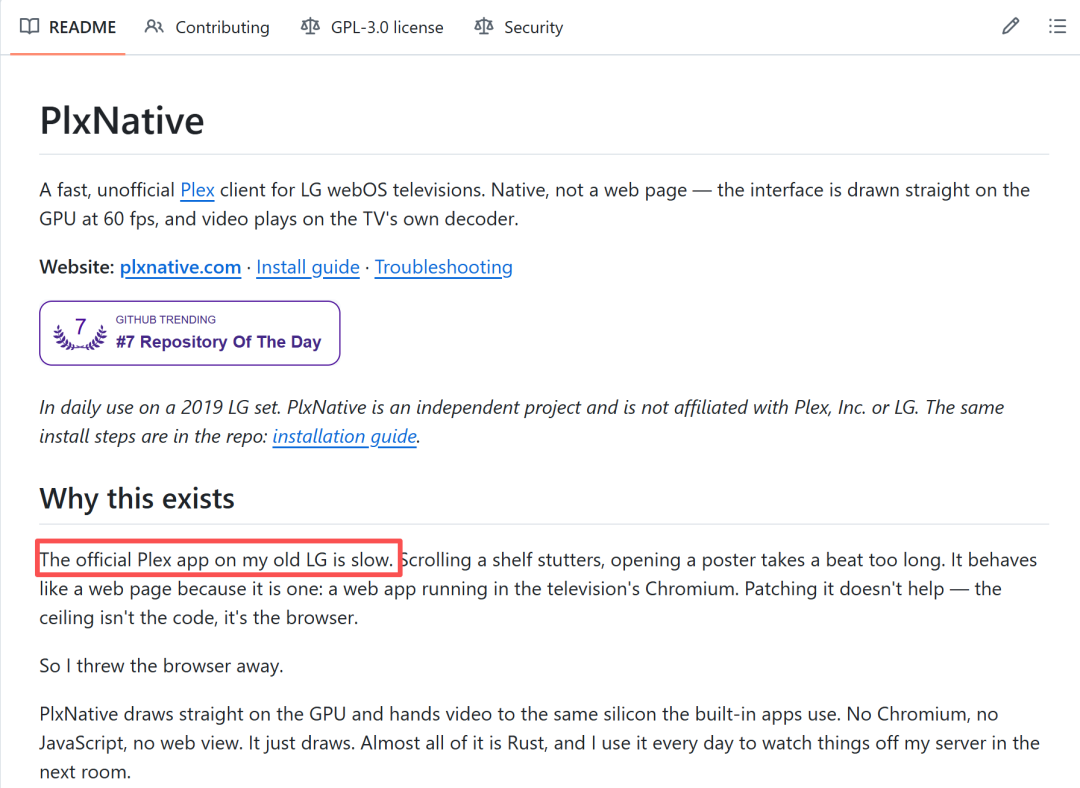Click the 'The official Plex app on my old LG is slow.' sentence
This screenshot has width=1080, height=788.
216,559
